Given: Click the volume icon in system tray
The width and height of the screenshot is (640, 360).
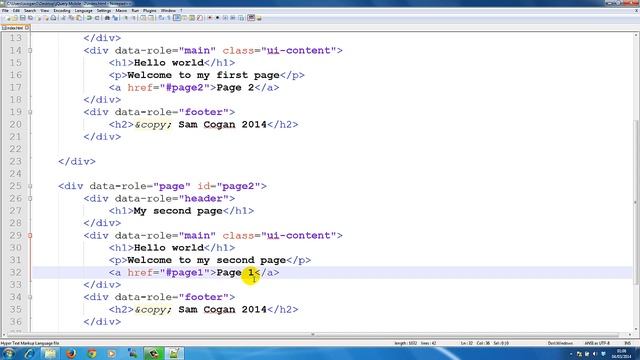Looking at the screenshot, I should [595, 354].
